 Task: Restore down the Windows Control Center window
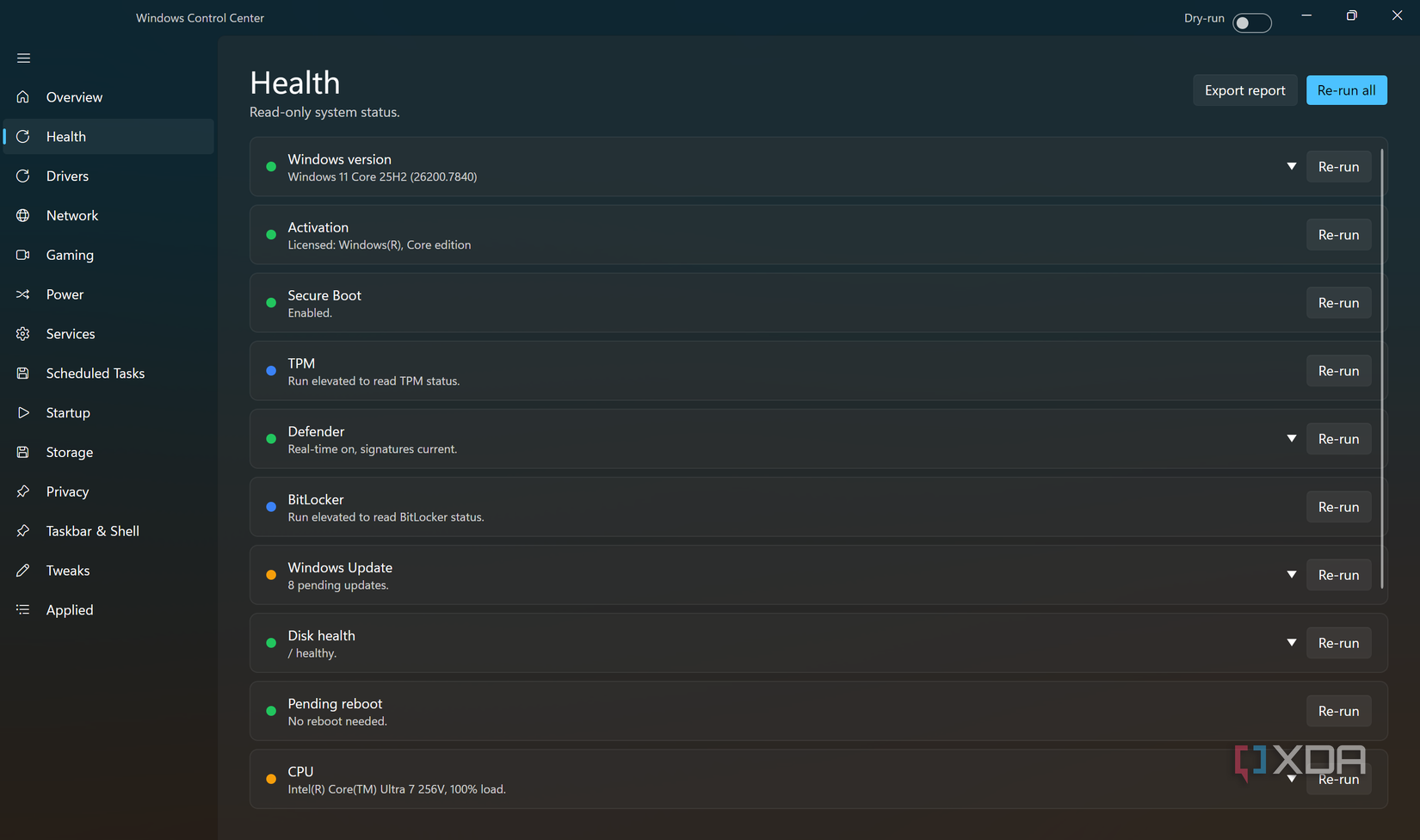click(x=1352, y=15)
